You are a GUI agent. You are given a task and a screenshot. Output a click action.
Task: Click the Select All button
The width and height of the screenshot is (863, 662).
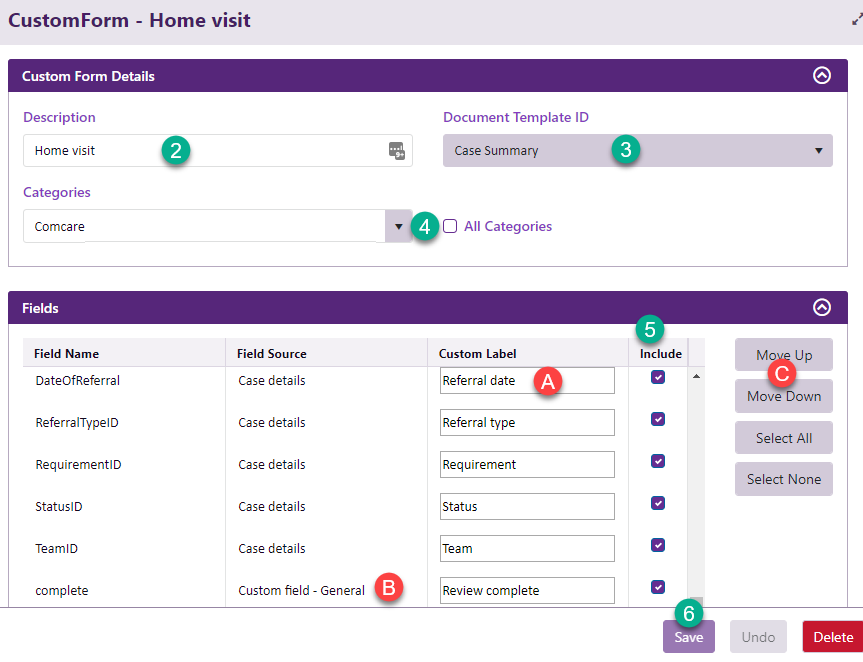coord(784,438)
